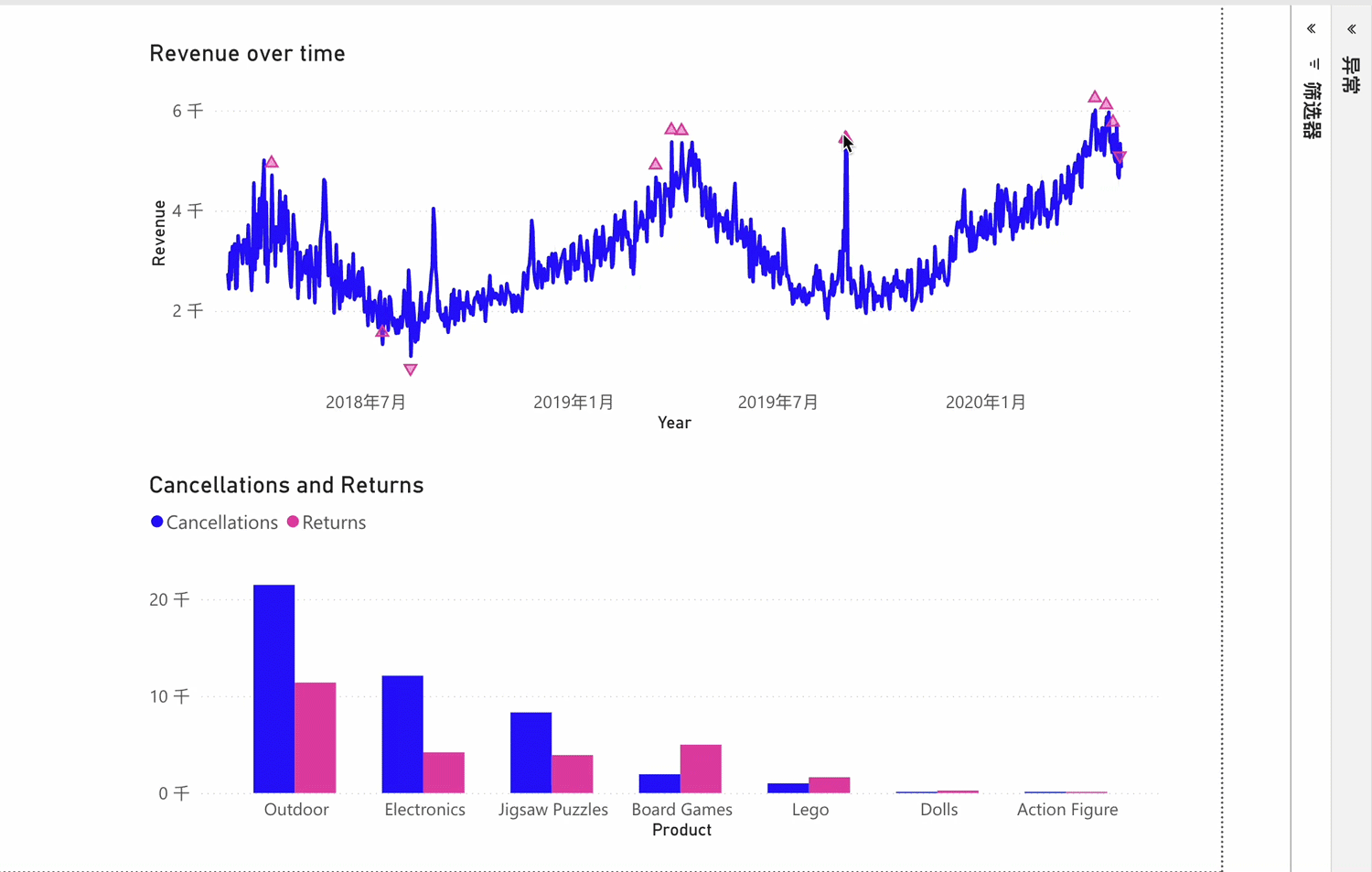Click the anomaly triangle on 2019 spike peak

(x=845, y=138)
